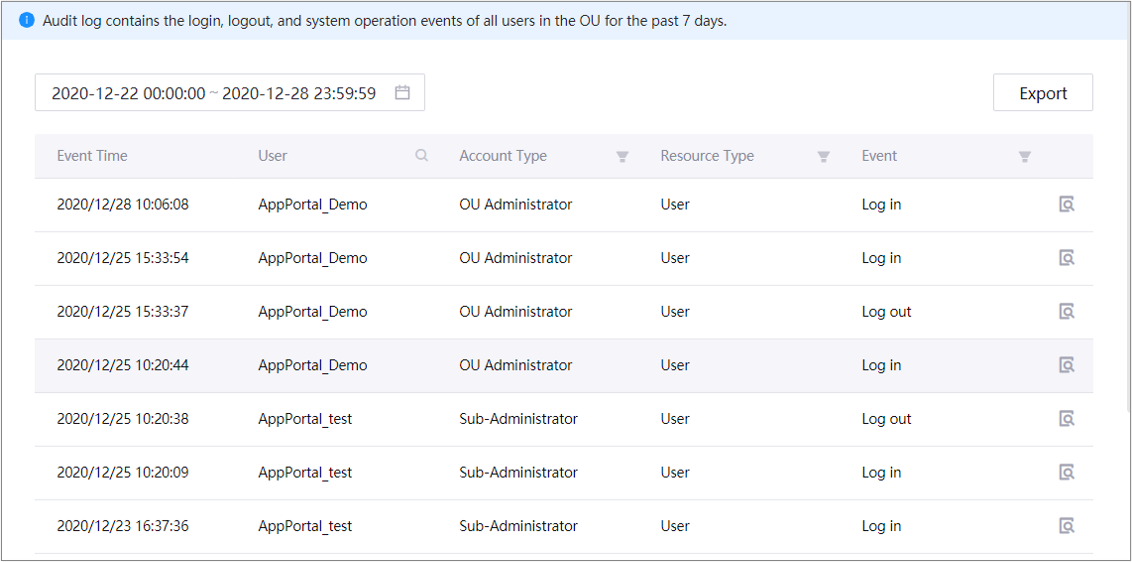
Task: Select the Sub-Administrator cell at 16:37:36 row
Action: point(518,526)
